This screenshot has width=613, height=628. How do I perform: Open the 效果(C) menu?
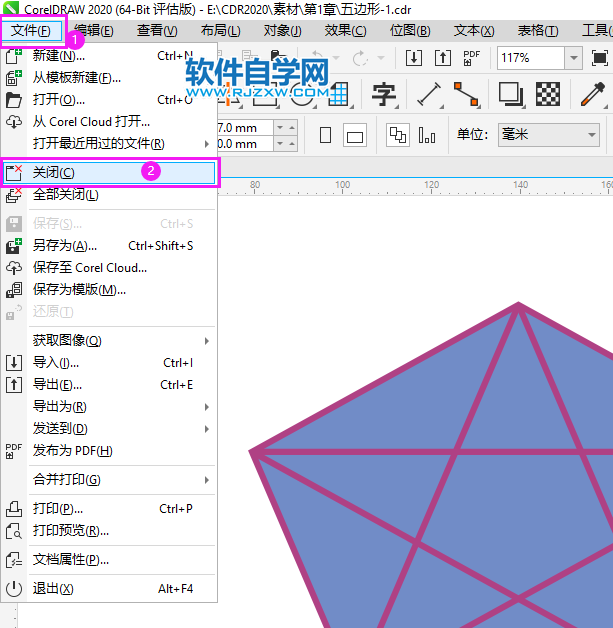(345, 30)
